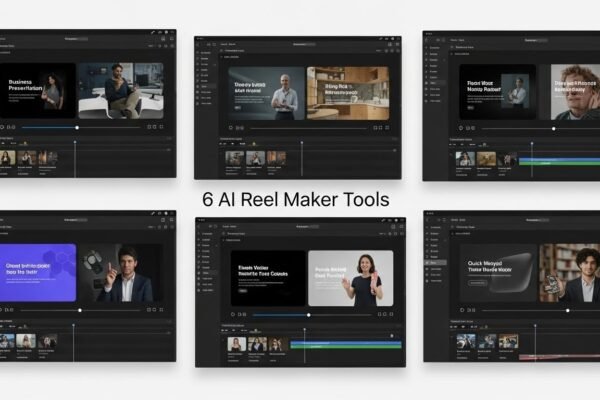Click play icon in woman-in-black-shirt window
This screenshot has height=400, width=600.
(x=233, y=314)
